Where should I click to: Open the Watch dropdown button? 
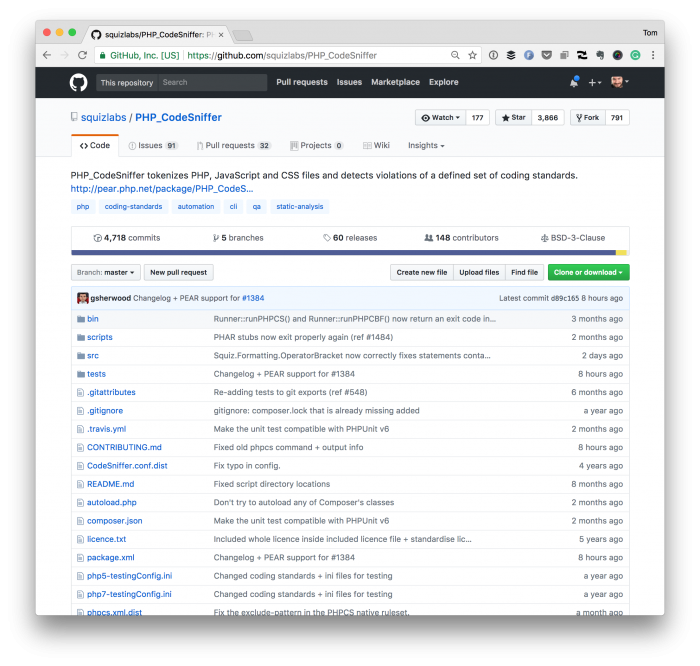(x=440, y=118)
